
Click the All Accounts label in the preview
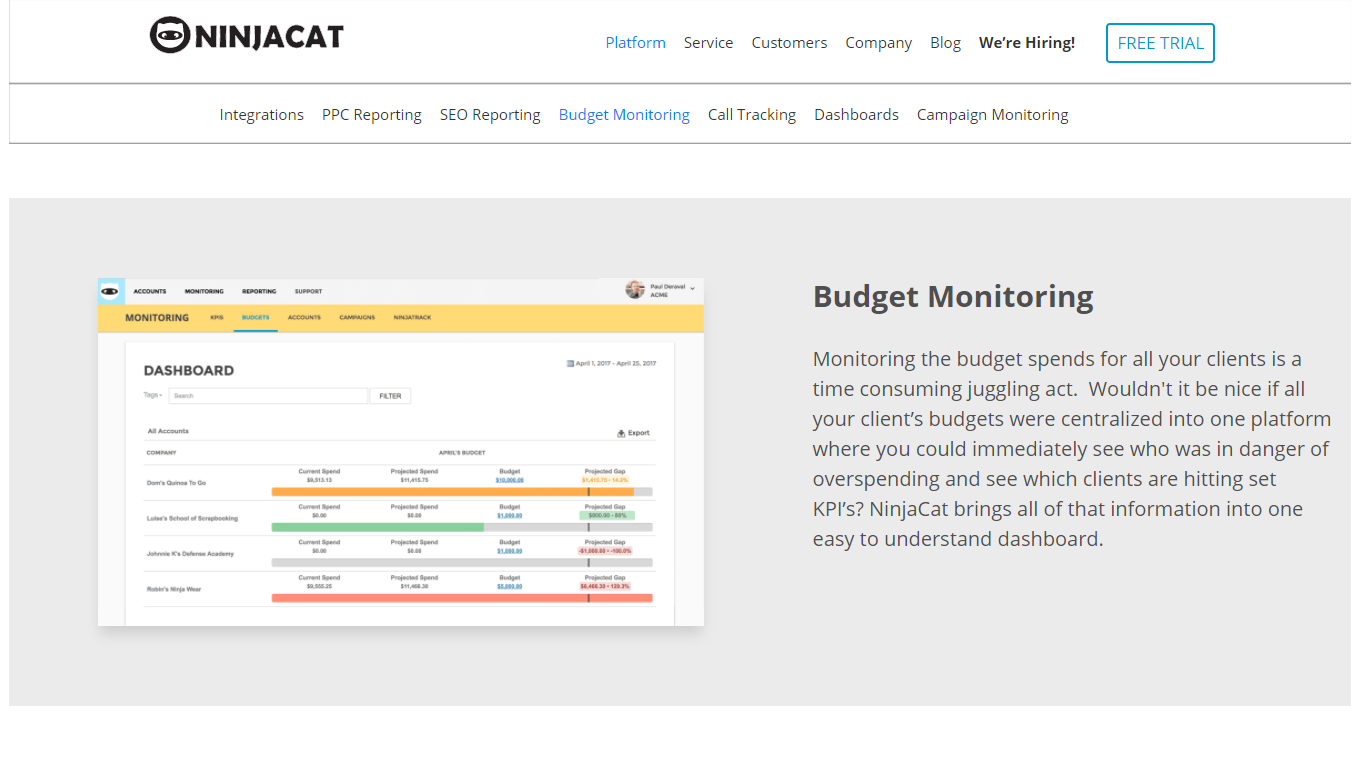point(168,432)
